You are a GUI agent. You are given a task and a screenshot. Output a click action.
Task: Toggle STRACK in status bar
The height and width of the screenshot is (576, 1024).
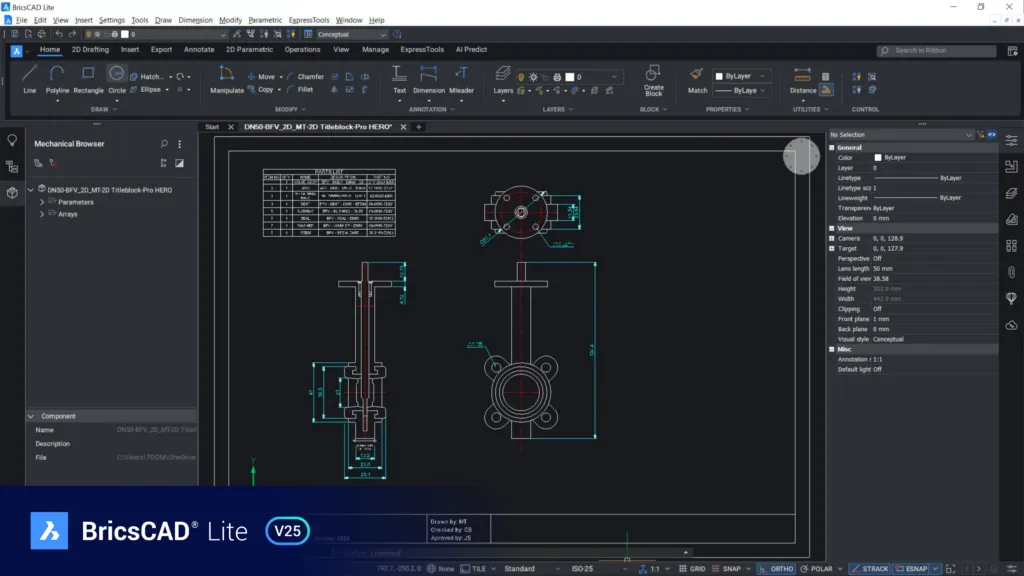tap(870, 569)
